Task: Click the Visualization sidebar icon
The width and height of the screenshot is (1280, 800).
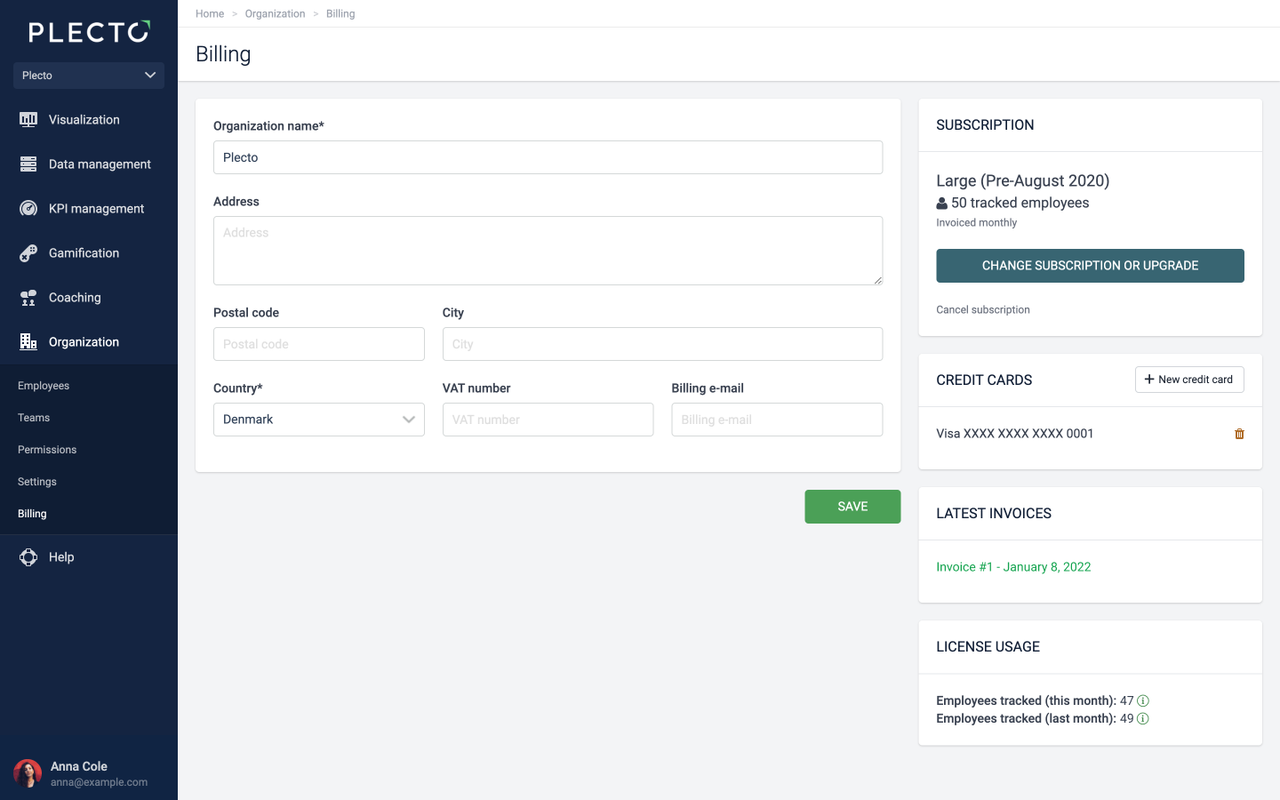Action: pyautogui.click(x=28, y=120)
